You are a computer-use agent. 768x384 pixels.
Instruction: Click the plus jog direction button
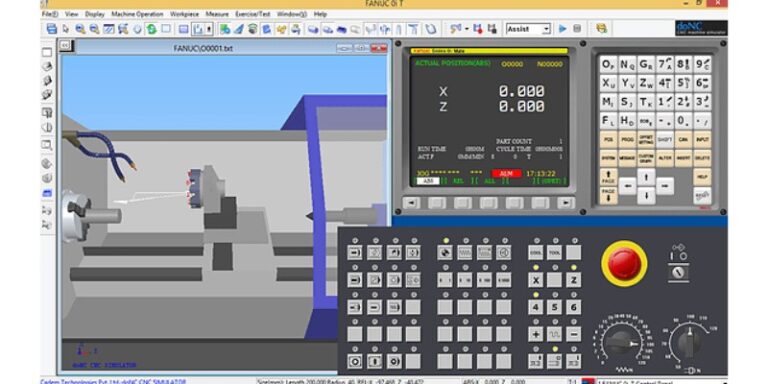[536, 334]
